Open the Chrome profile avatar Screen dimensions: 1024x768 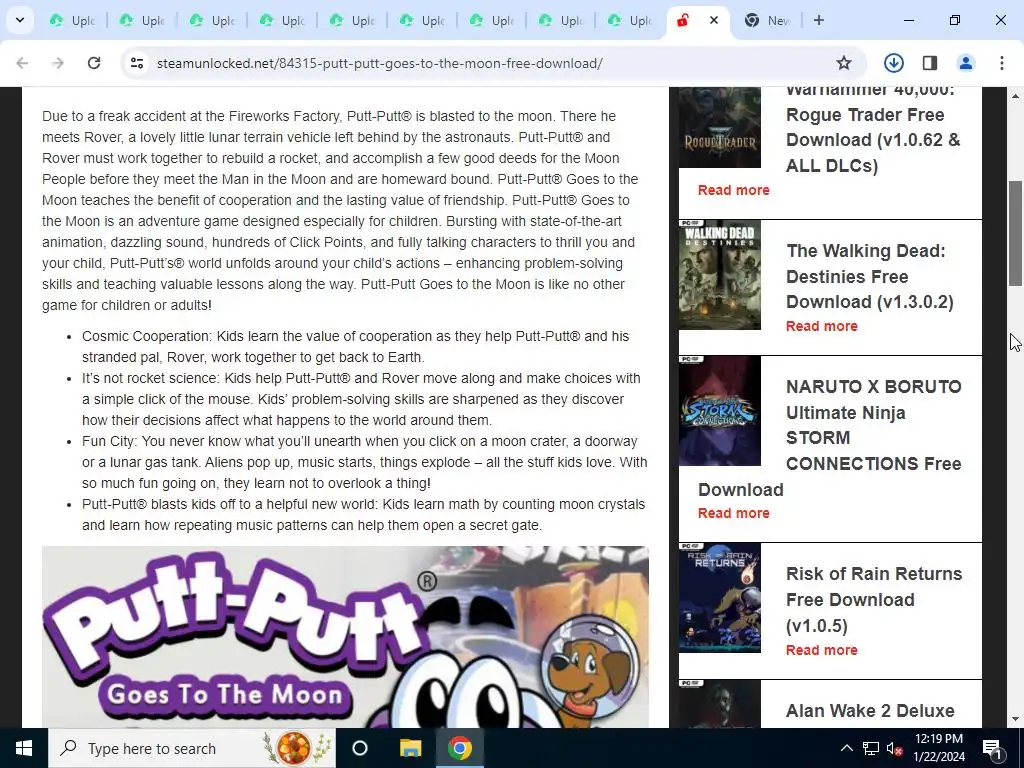pyautogui.click(x=965, y=63)
